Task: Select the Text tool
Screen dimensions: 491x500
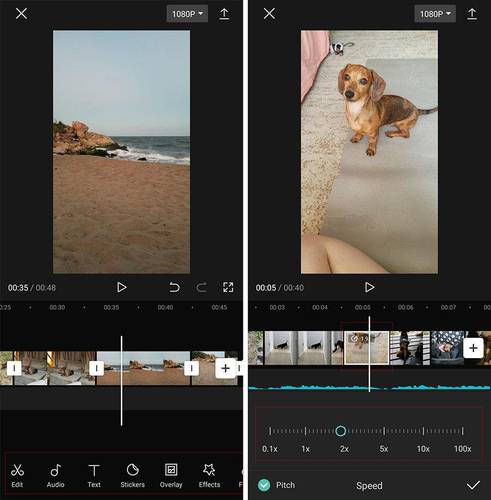Action: [x=94, y=476]
